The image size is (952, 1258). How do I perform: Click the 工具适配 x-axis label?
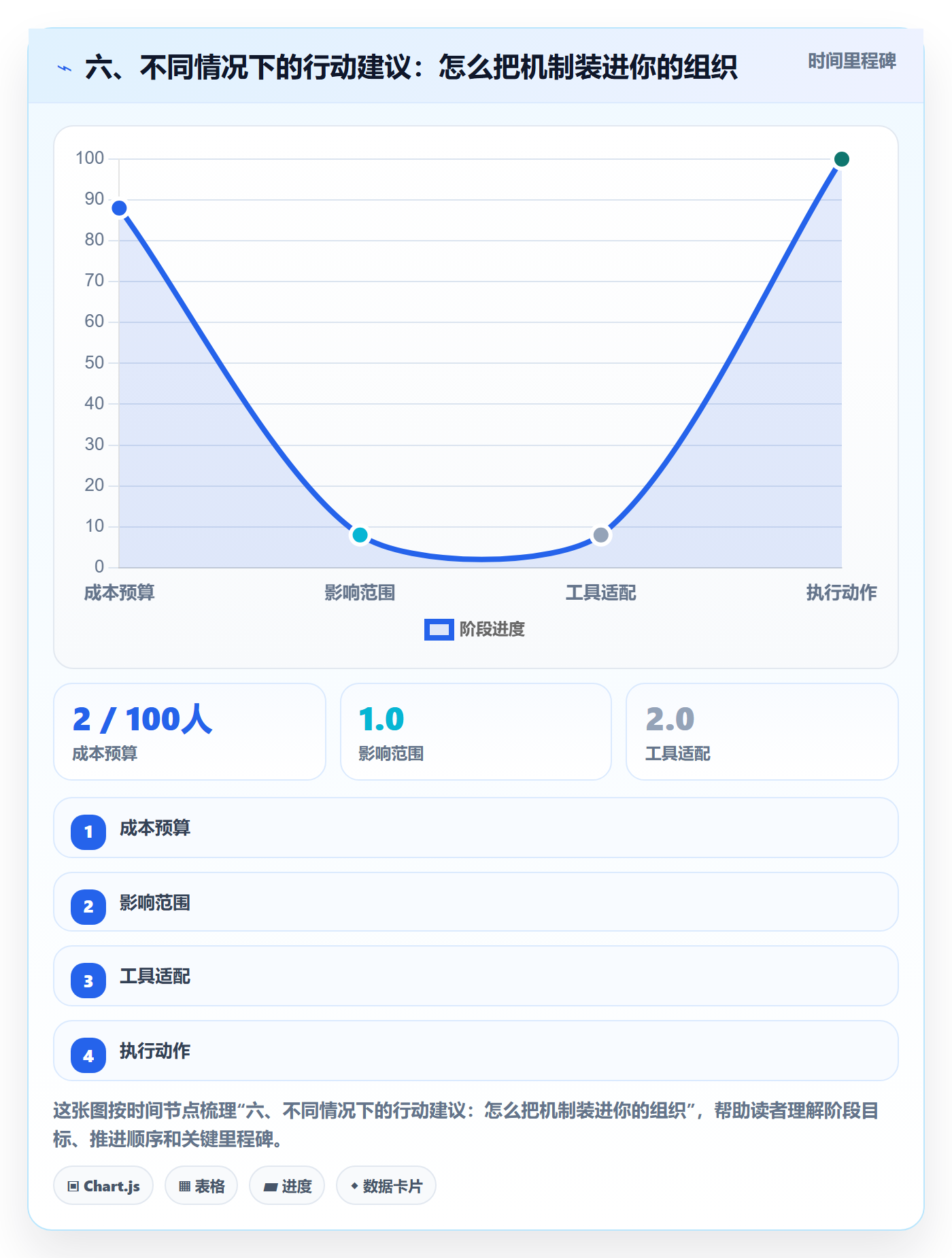click(600, 592)
